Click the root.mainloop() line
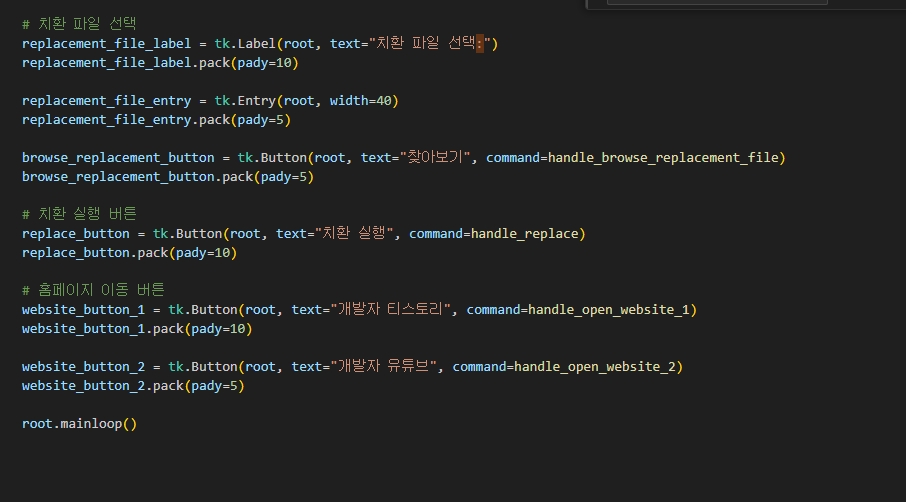This screenshot has height=502, width=906. point(80,423)
